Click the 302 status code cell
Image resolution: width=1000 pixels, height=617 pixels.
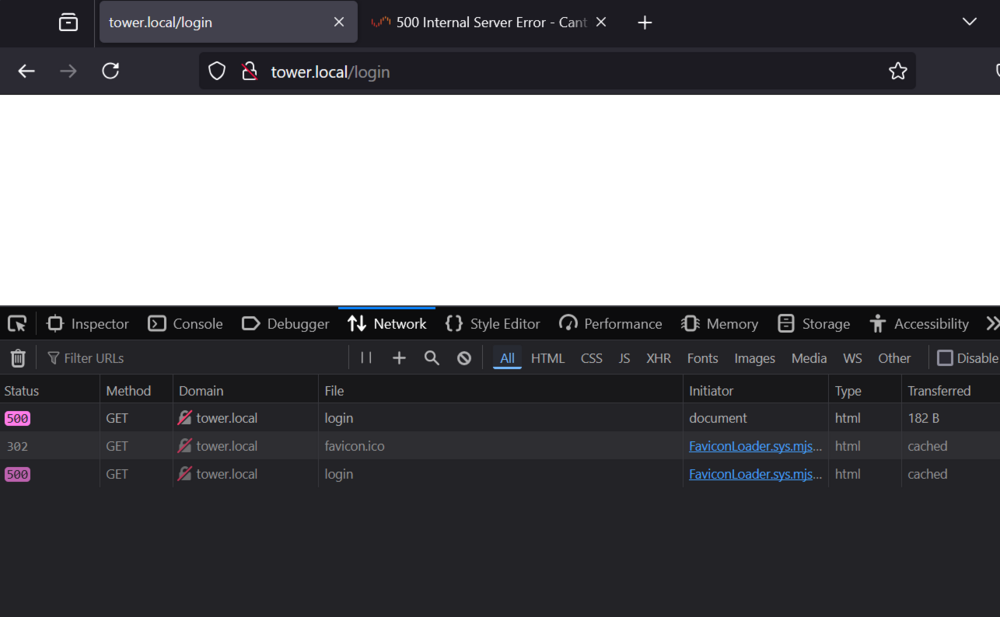(x=17, y=446)
